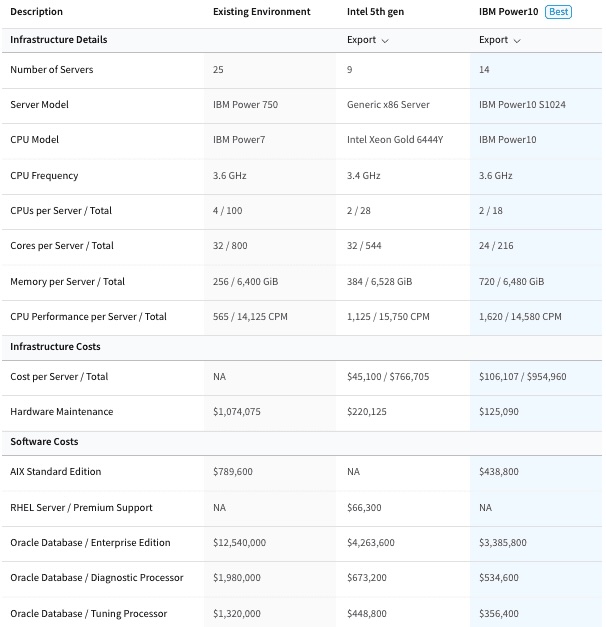Select the $1,074,075 maintenance cell
Image resolution: width=606 pixels, height=627 pixels.
click(x=236, y=411)
